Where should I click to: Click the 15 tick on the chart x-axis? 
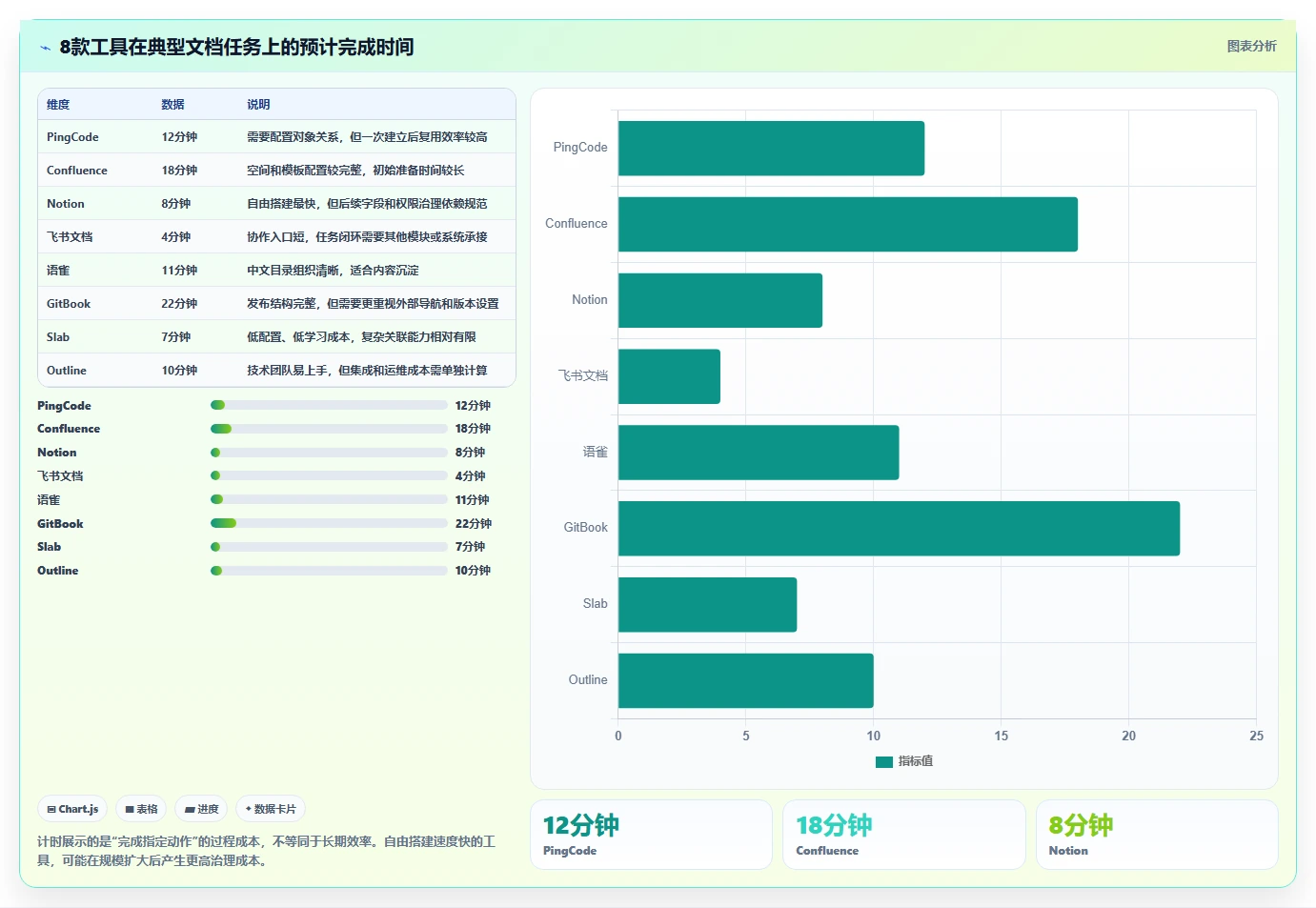[1001, 736]
